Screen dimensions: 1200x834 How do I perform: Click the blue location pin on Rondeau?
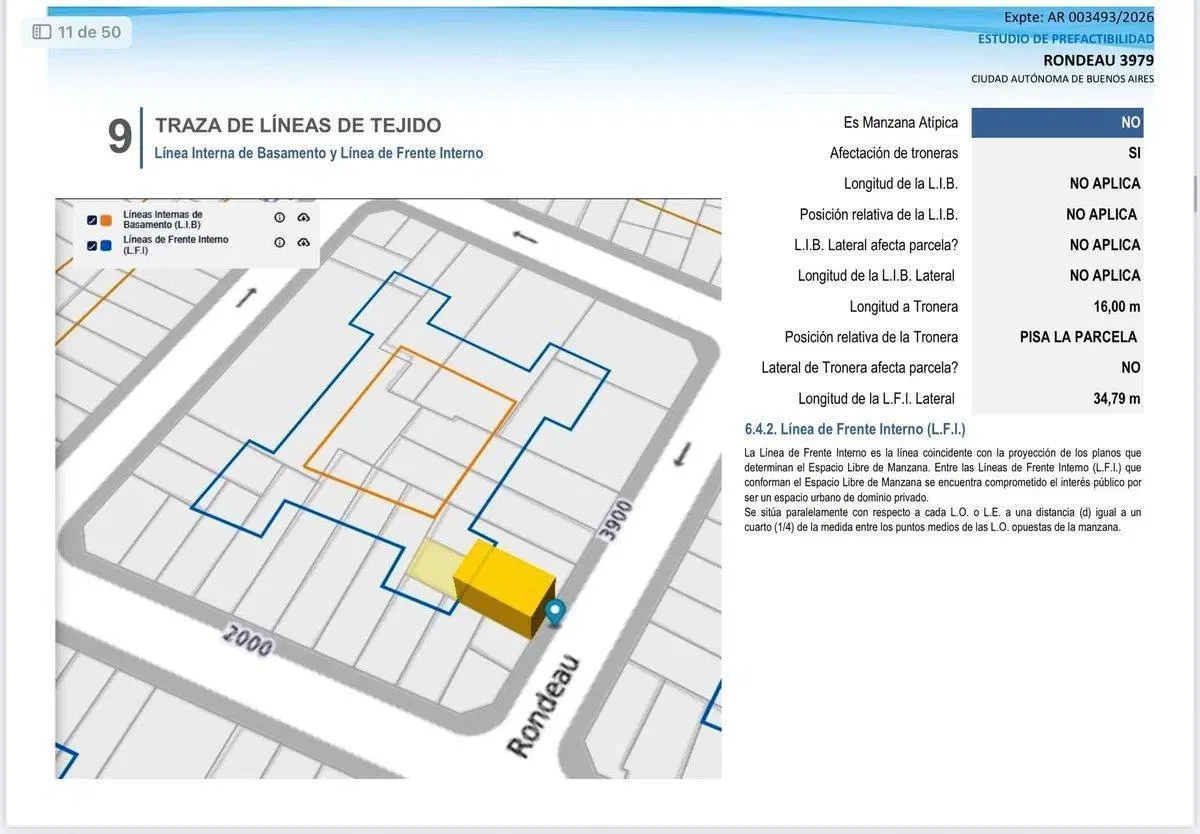tap(554, 611)
